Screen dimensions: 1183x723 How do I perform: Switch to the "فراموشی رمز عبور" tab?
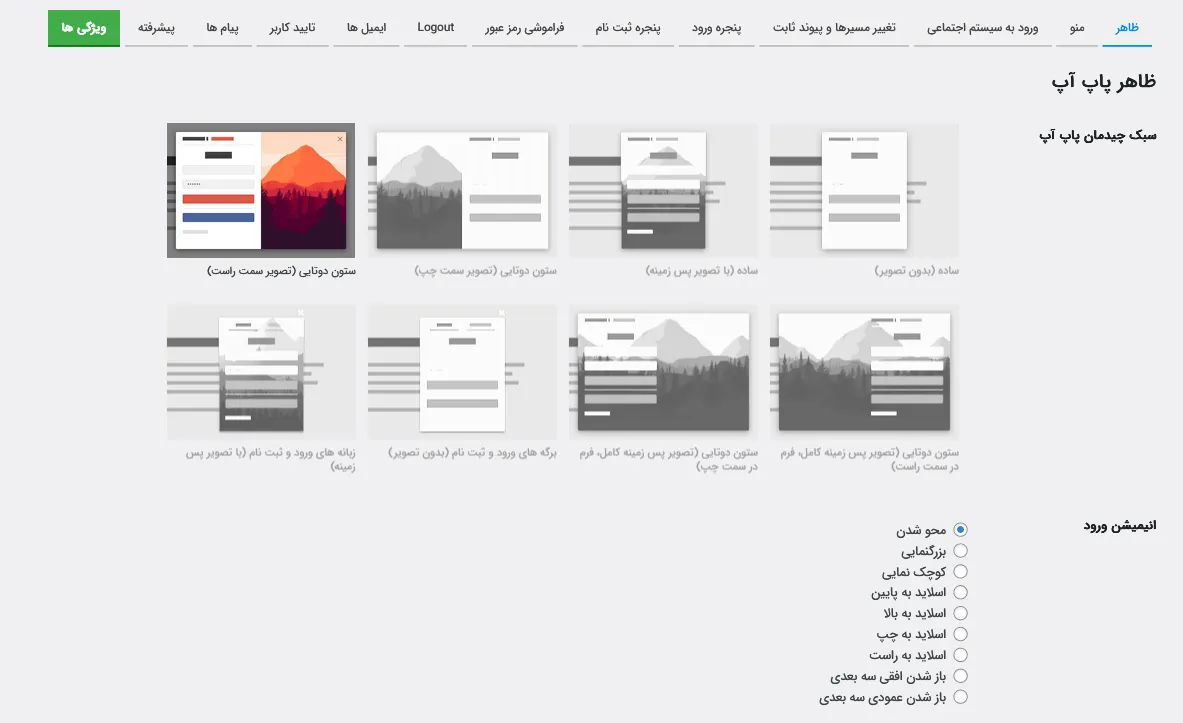click(x=524, y=28)
